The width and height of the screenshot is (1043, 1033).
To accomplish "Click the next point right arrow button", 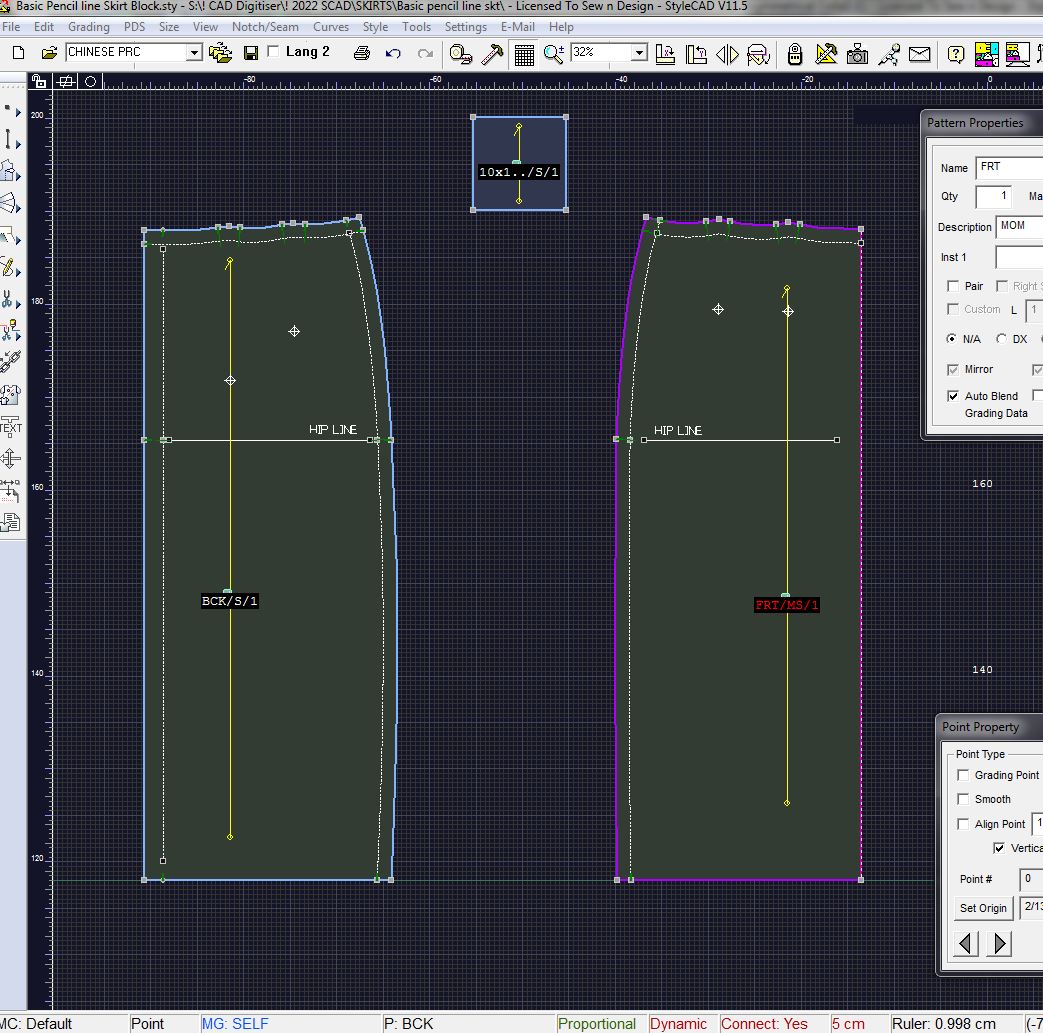I will pyautogui.click(x=999, y=943).
